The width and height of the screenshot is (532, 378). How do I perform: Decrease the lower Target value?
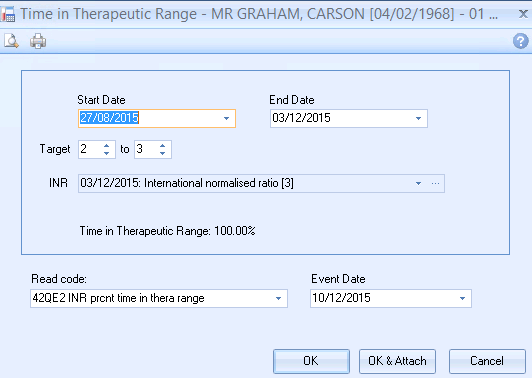pyautogui.click(x=107, y=153)
